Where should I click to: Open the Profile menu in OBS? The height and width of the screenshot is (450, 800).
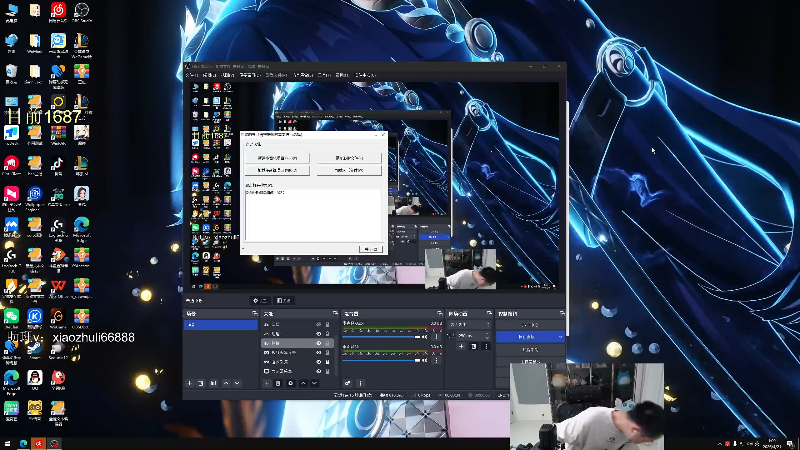(277, 75)
